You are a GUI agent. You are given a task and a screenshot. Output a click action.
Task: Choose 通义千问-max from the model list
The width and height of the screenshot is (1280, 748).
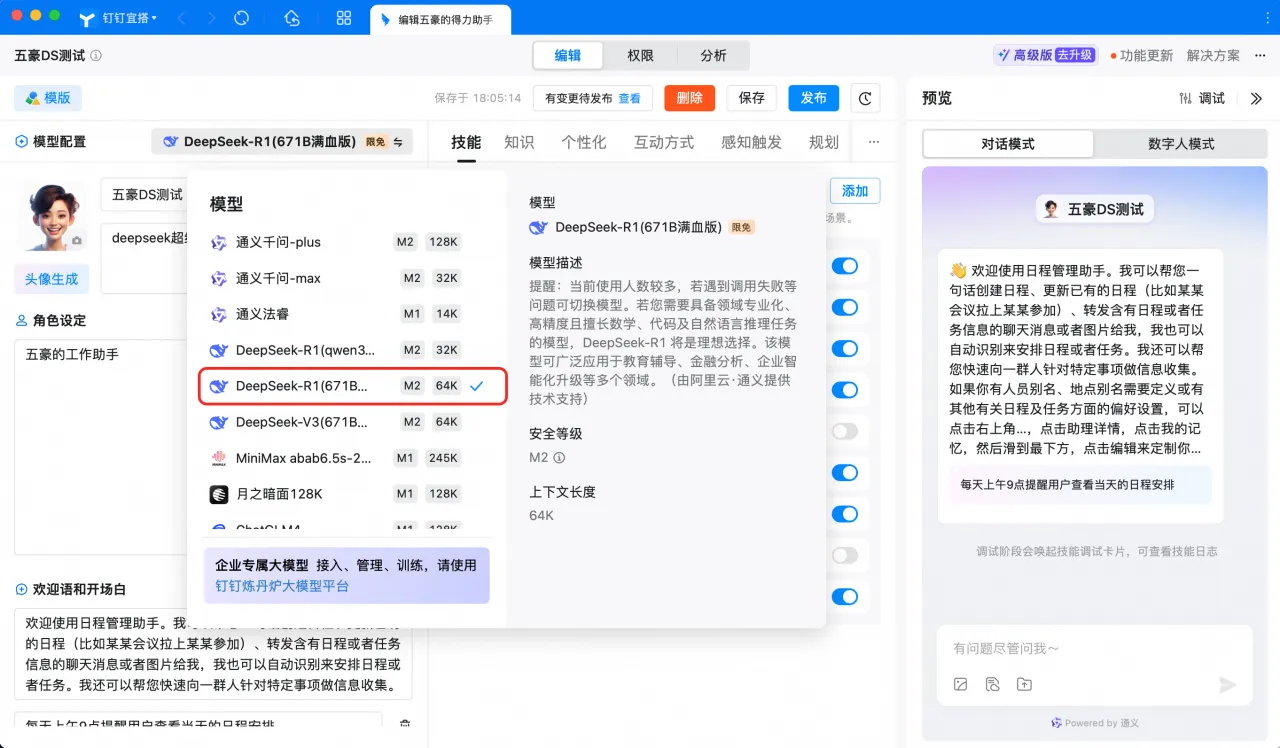pyautogui.click(x=346, y=278)
